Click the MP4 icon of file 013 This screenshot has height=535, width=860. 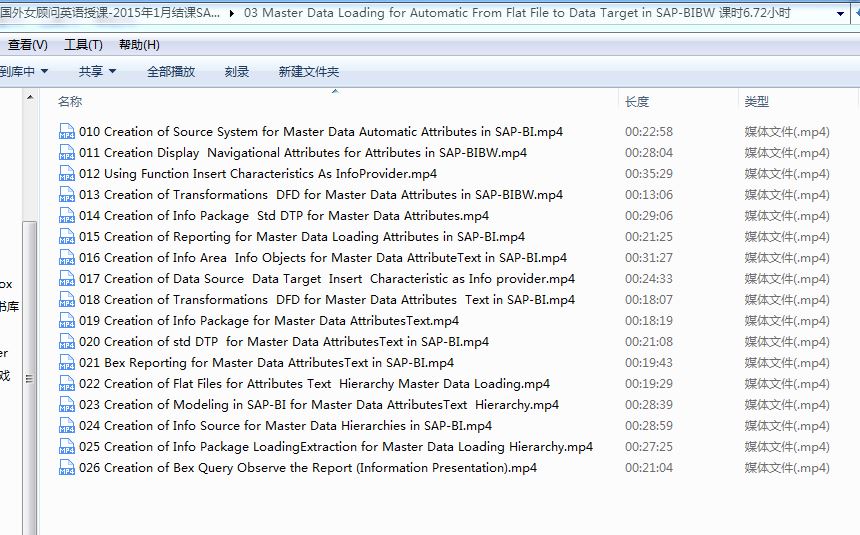tap(66, 195)
